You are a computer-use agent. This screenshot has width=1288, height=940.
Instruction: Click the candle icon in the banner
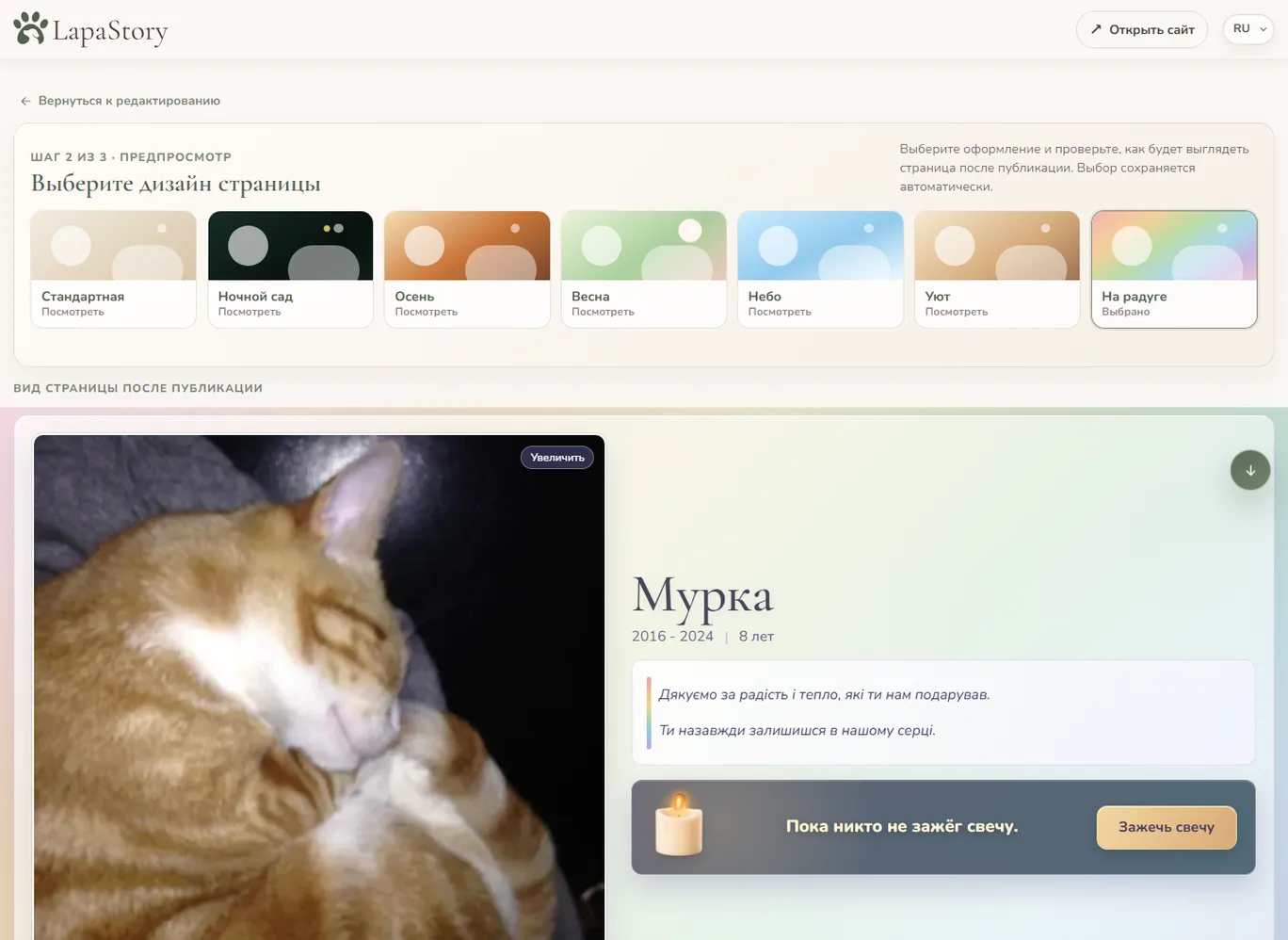point(679,825)
